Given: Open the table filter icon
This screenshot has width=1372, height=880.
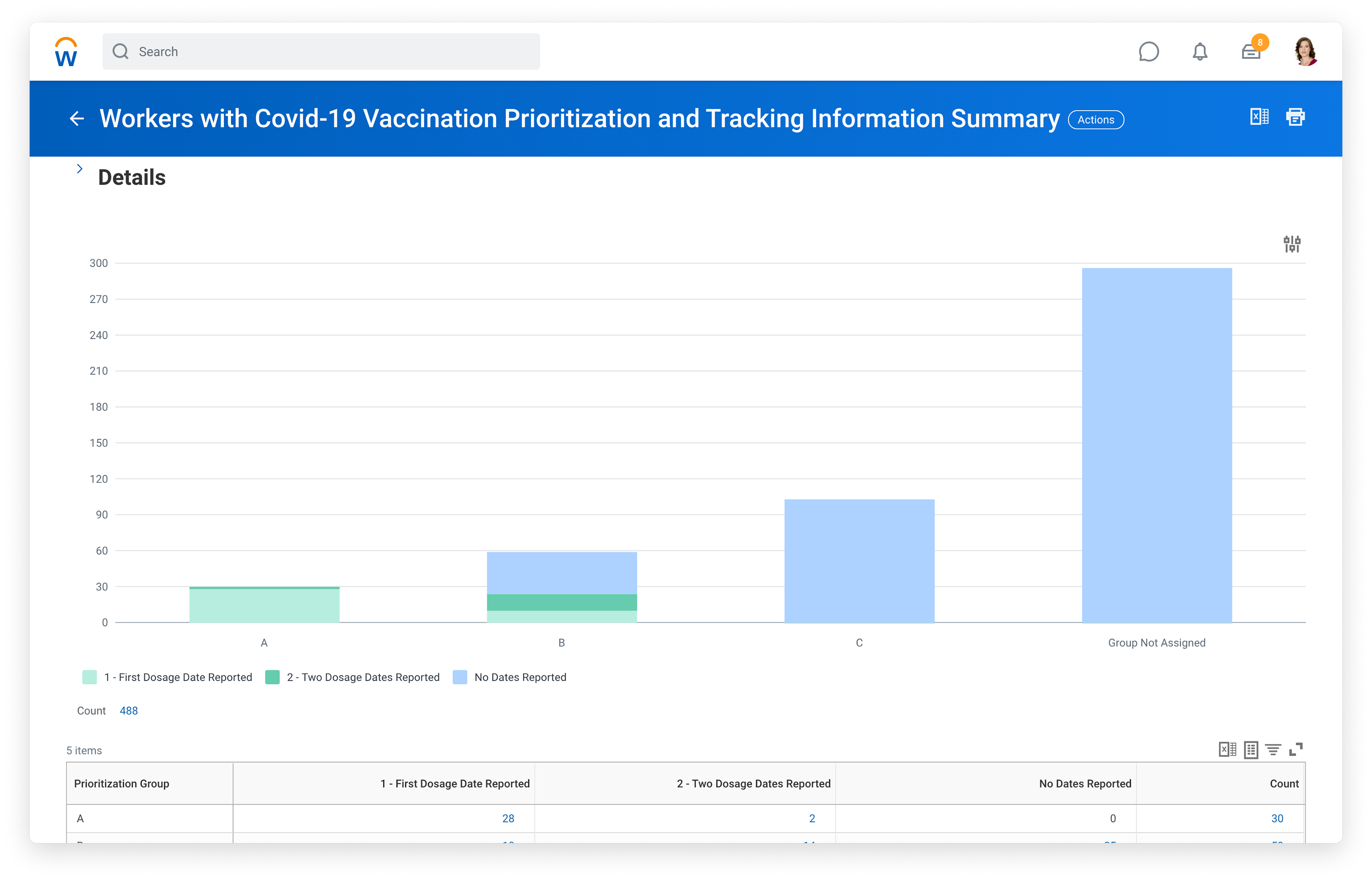Looking at the screenshot, I should coord(1273,749).
